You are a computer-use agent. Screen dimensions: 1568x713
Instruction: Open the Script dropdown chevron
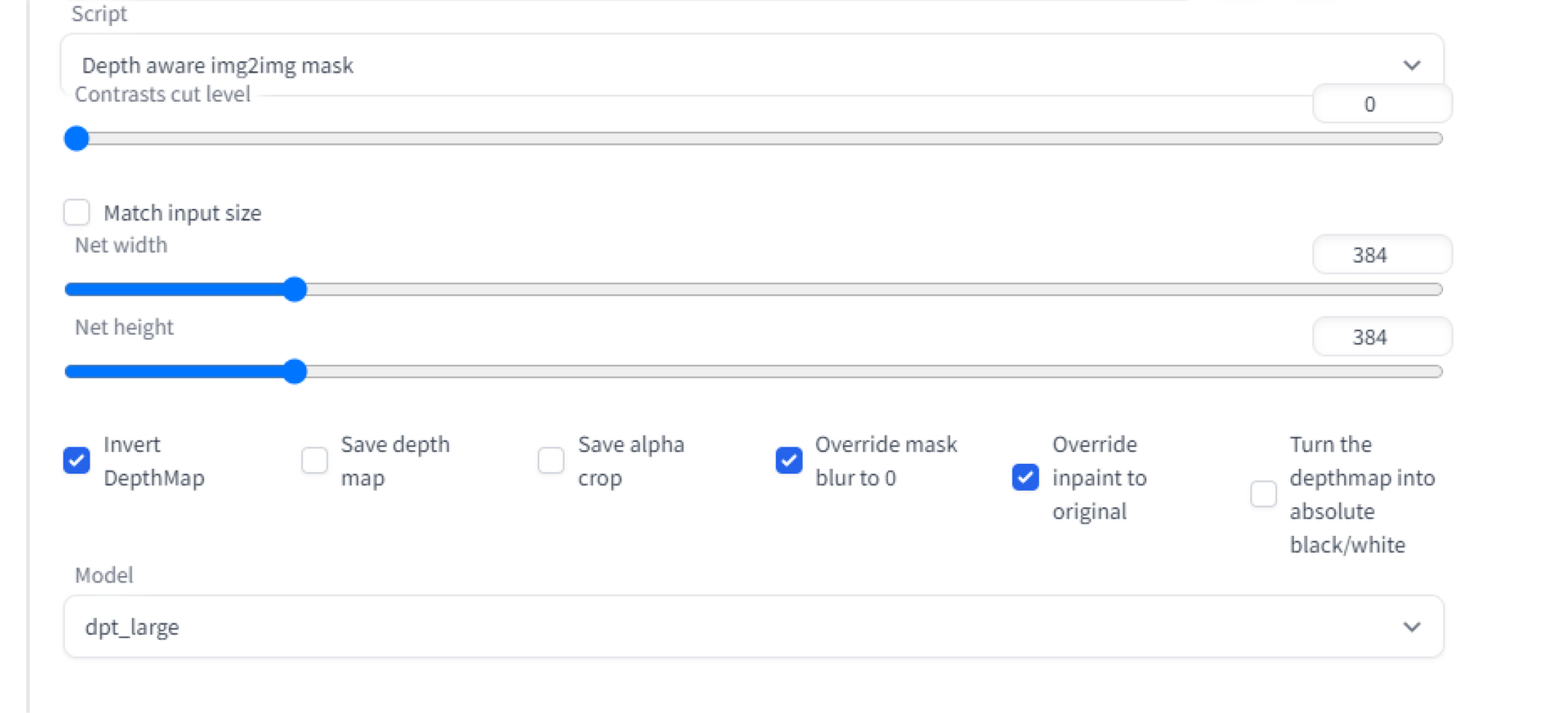click(x=1411, y=65)
